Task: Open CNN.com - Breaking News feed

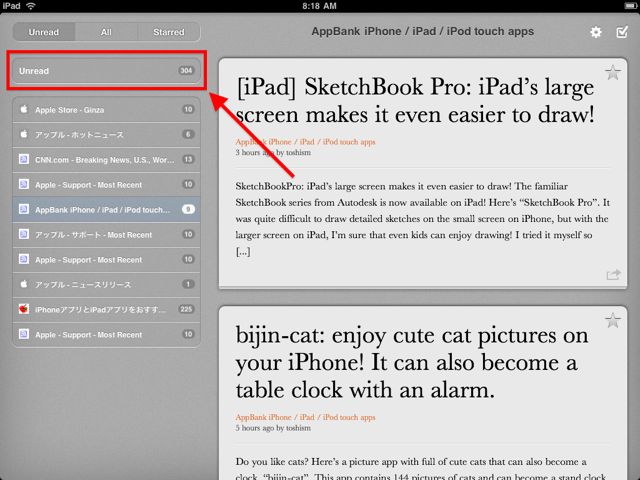Action: tap(107, 159)
